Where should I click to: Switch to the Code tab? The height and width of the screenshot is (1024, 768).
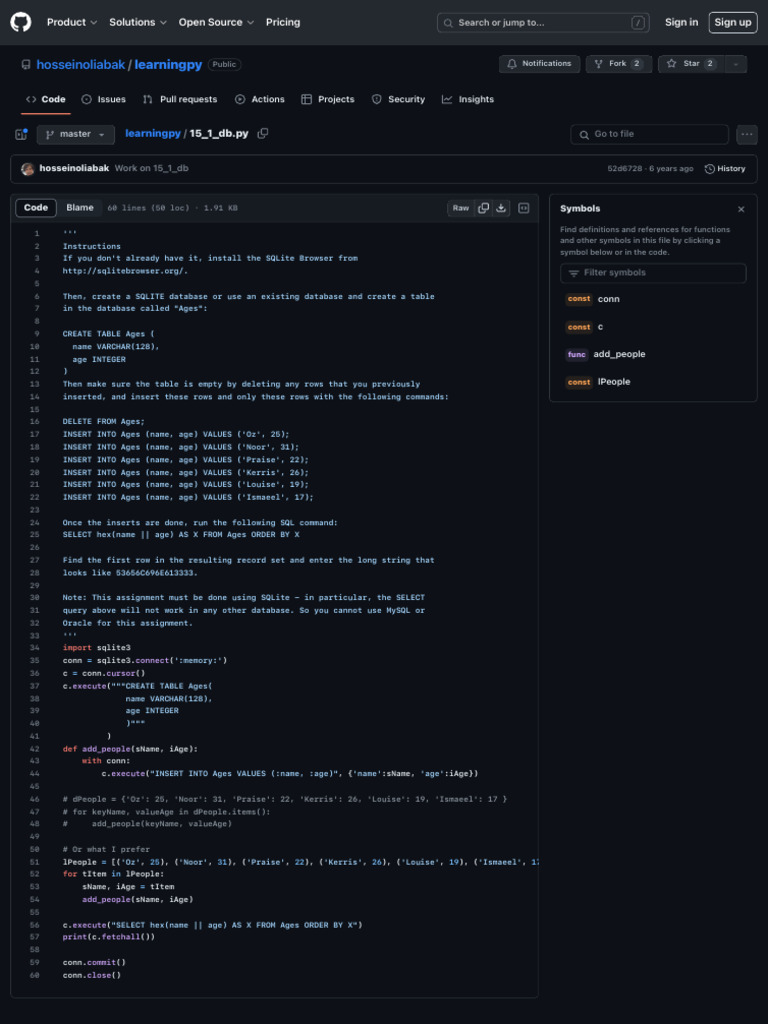[x=46, y=99]
